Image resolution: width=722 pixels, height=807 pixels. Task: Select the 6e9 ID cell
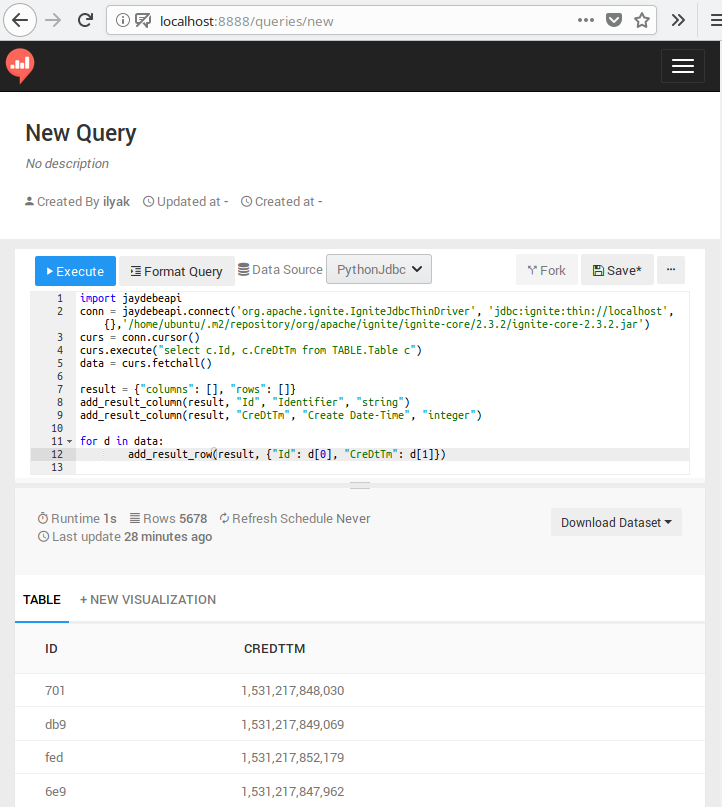tap(56, 792)
